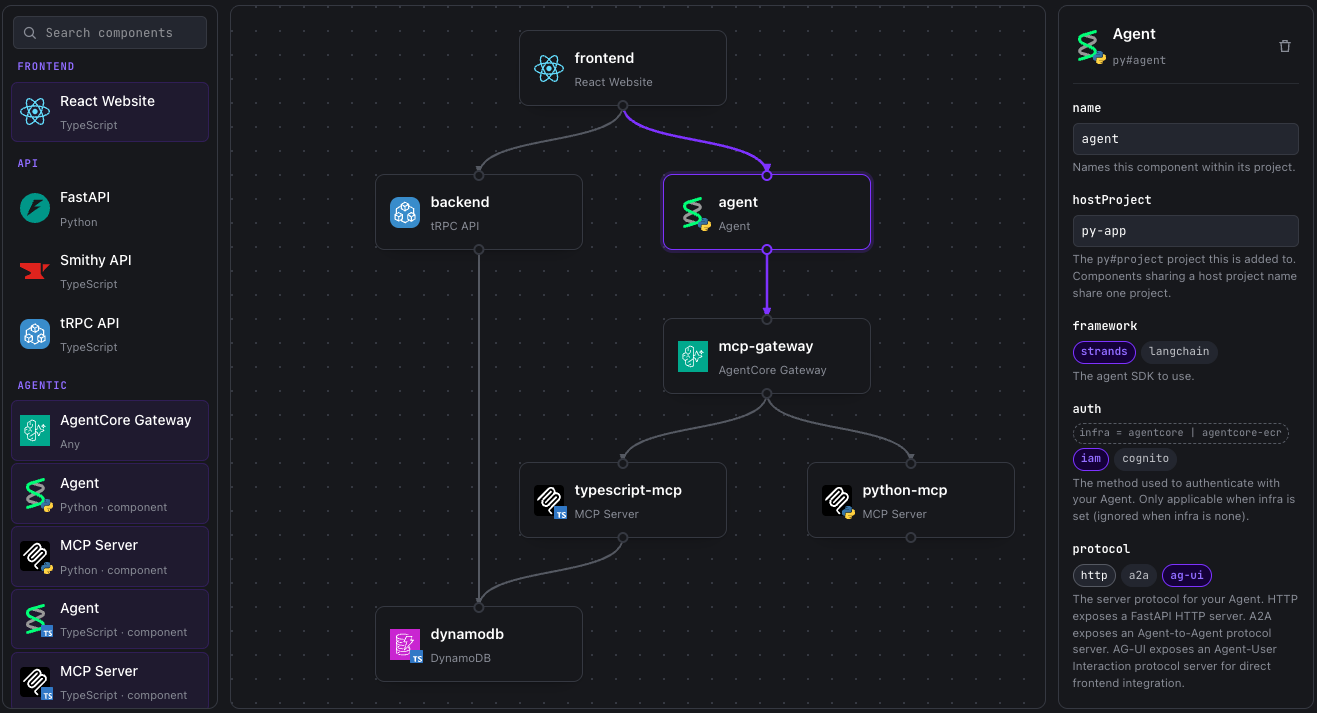Screen dimensions: 1317x713
Task: Click the python-mcp node icon
Action: point(837,501)
